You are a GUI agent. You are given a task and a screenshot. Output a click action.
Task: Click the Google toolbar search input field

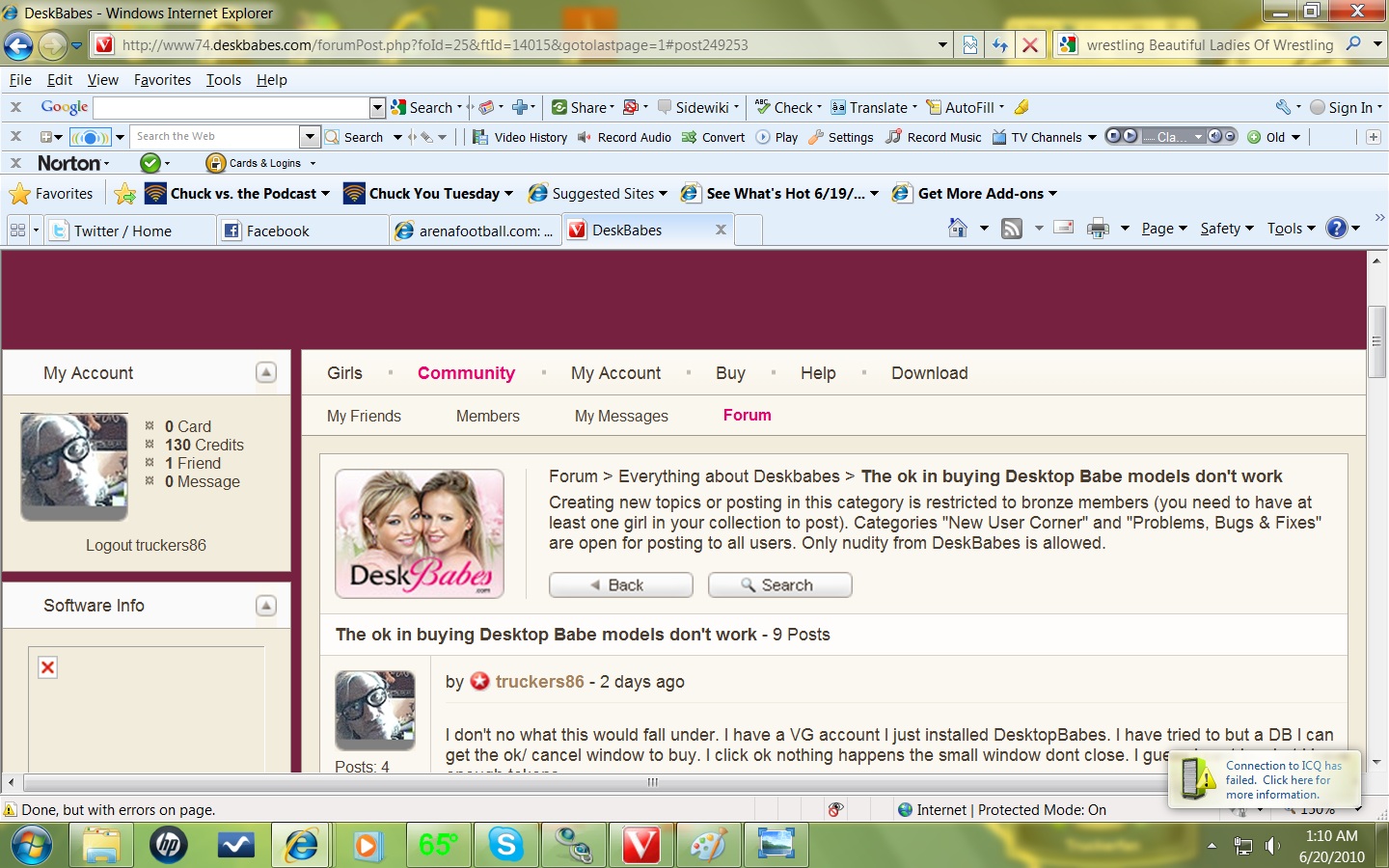(231, 107)
